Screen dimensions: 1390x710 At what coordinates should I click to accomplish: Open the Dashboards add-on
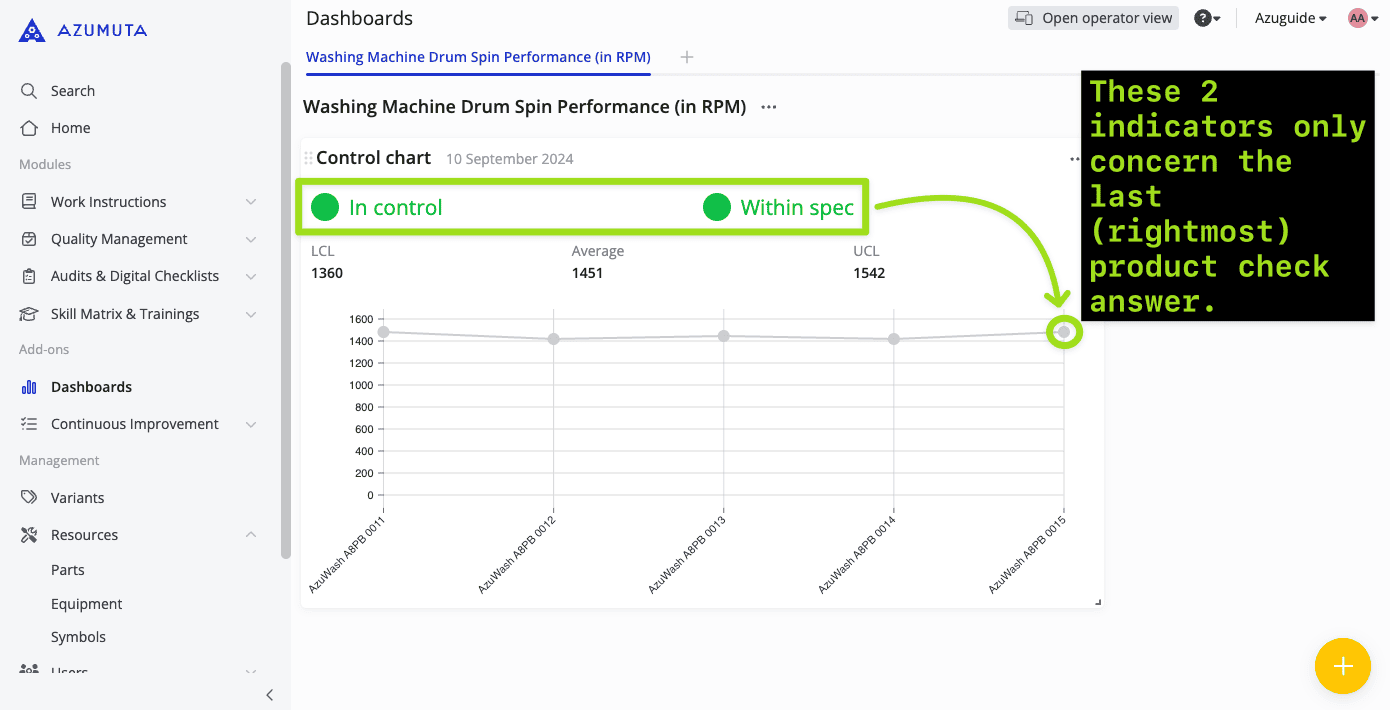[91, 386]
